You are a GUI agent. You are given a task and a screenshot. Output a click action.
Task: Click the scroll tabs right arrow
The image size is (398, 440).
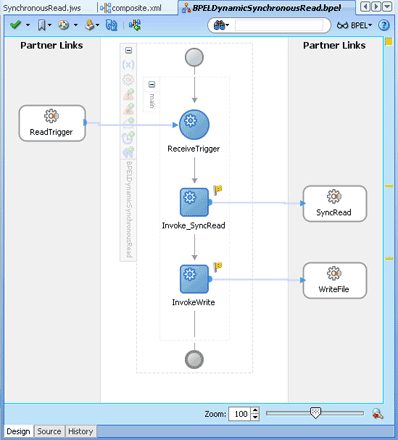(x=376, y=7)
